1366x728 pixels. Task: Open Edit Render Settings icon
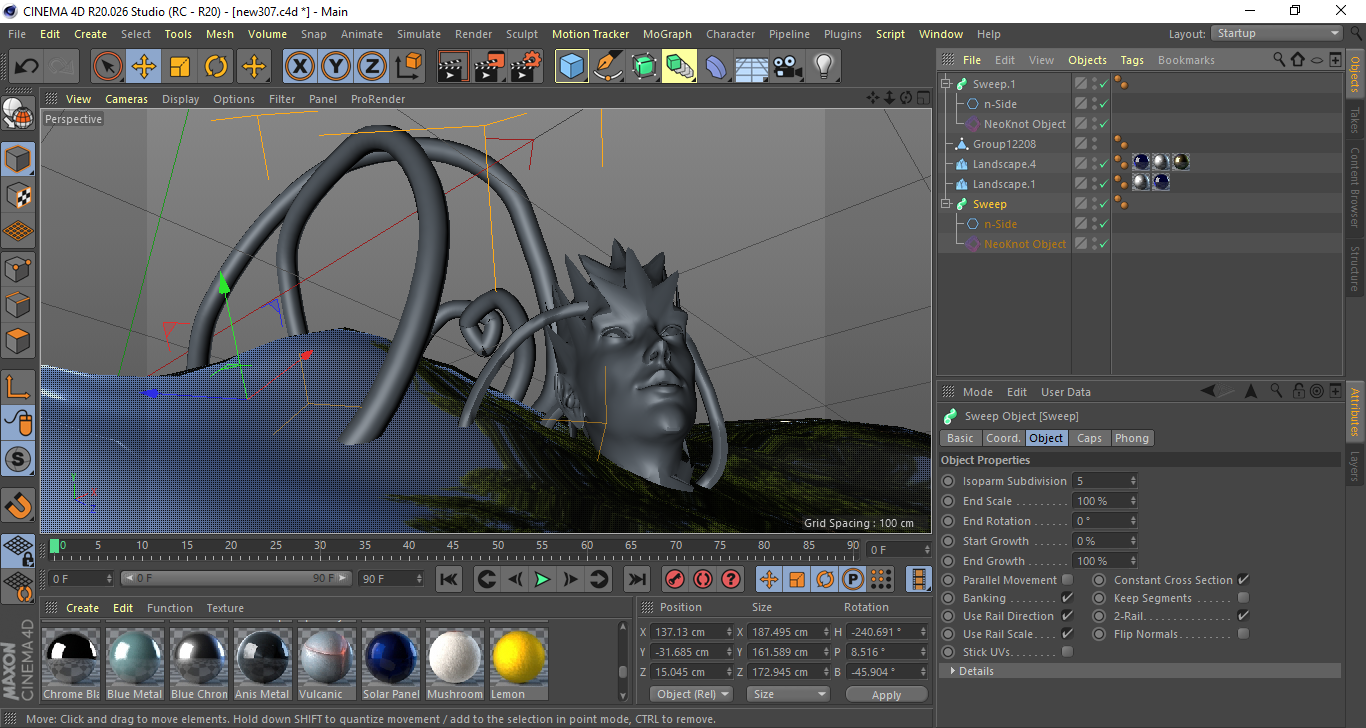pos(525,67)
